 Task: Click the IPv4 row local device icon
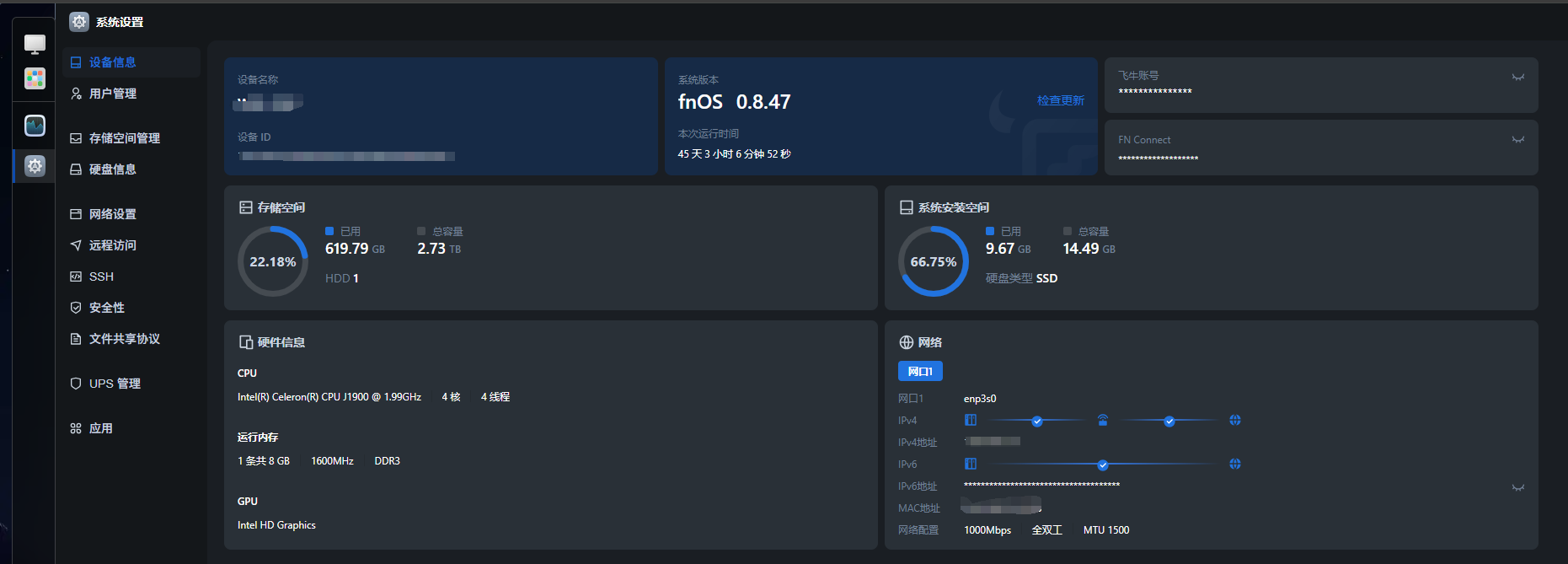[971, 420]
